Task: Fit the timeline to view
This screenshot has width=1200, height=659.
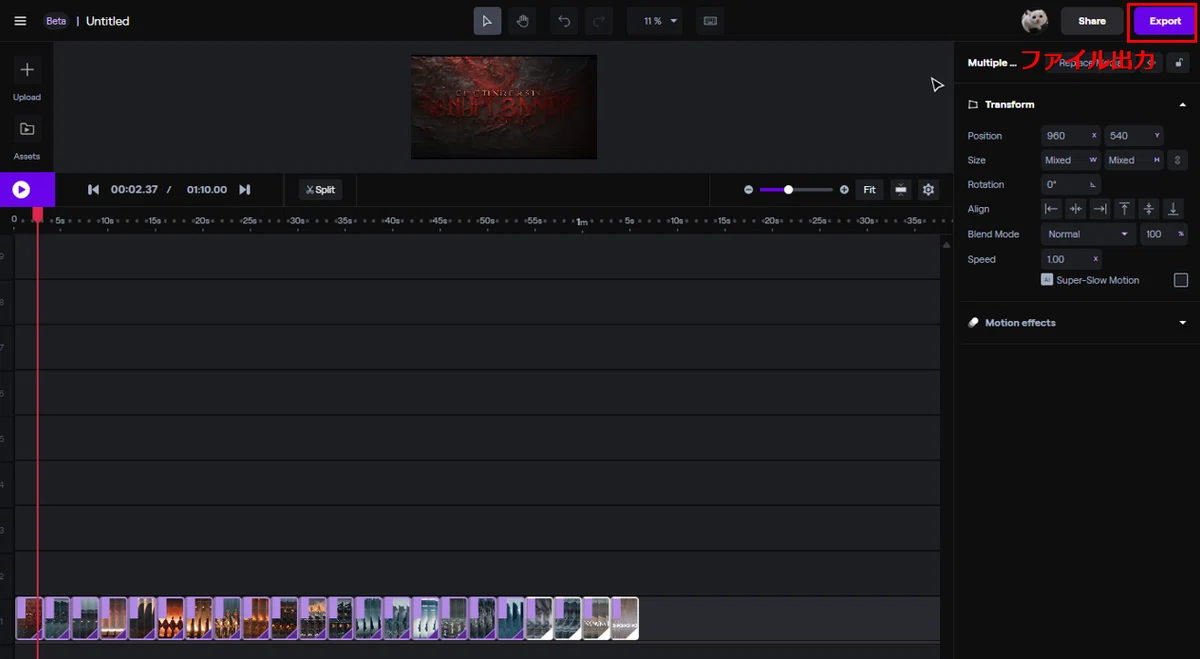Action: click(870, 190)
